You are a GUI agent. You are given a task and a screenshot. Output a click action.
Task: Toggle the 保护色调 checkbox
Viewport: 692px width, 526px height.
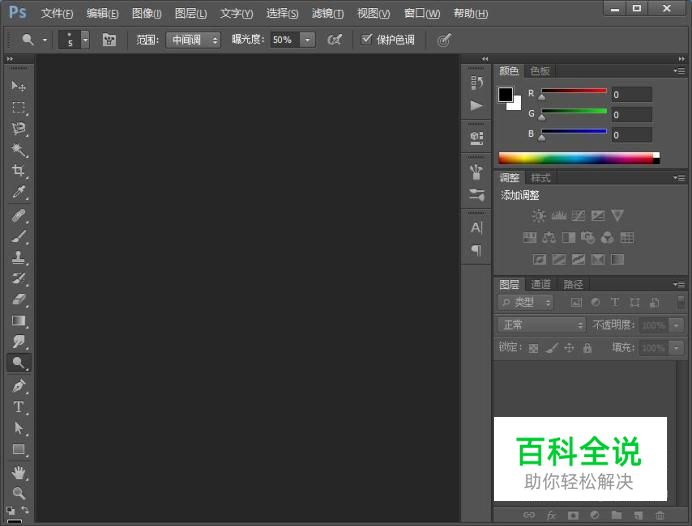click(x=367, y=39)
